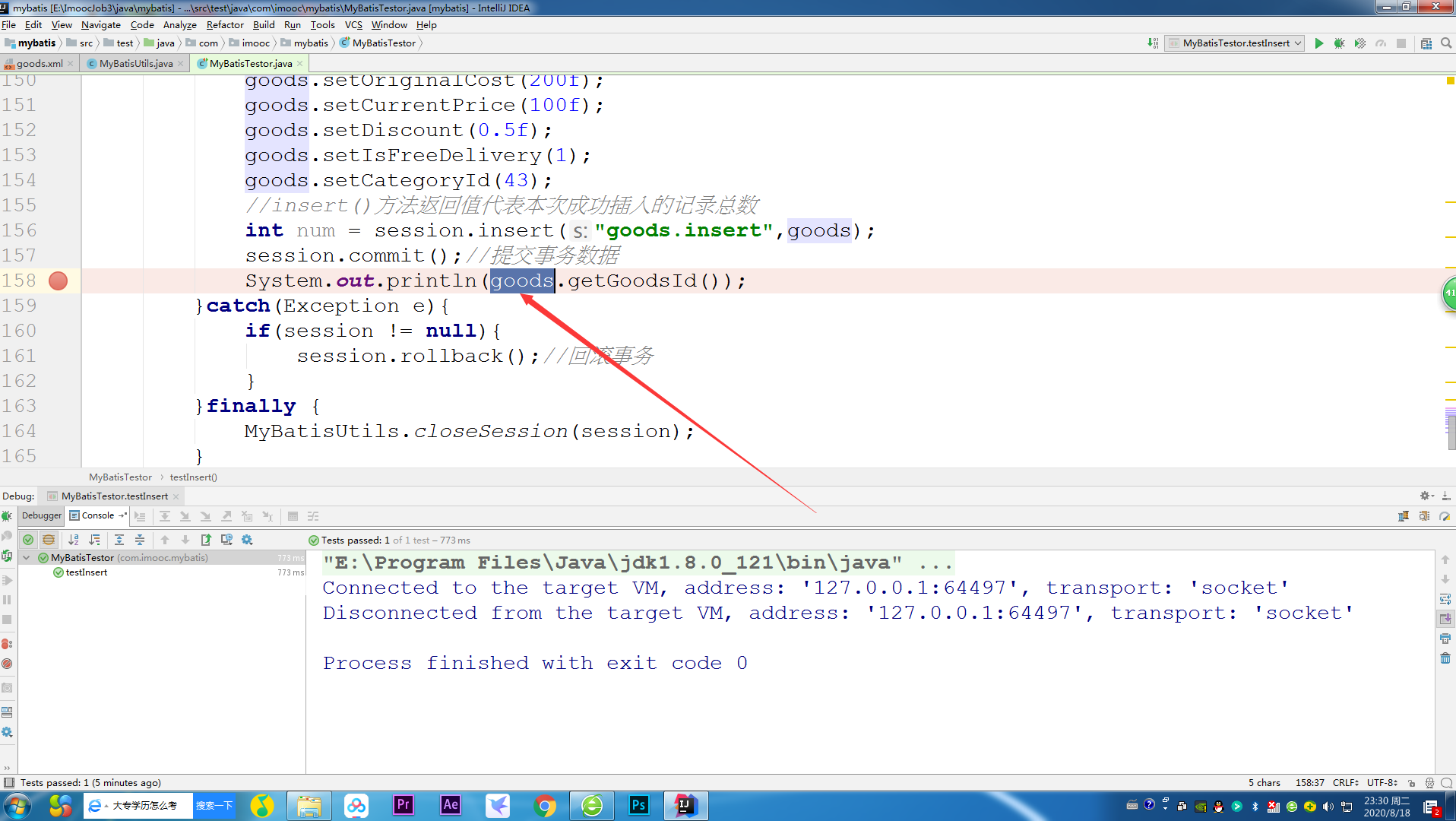
Task: Click the Step Out debugger icon
Action: pyautogui.click(x=226, y=516)
